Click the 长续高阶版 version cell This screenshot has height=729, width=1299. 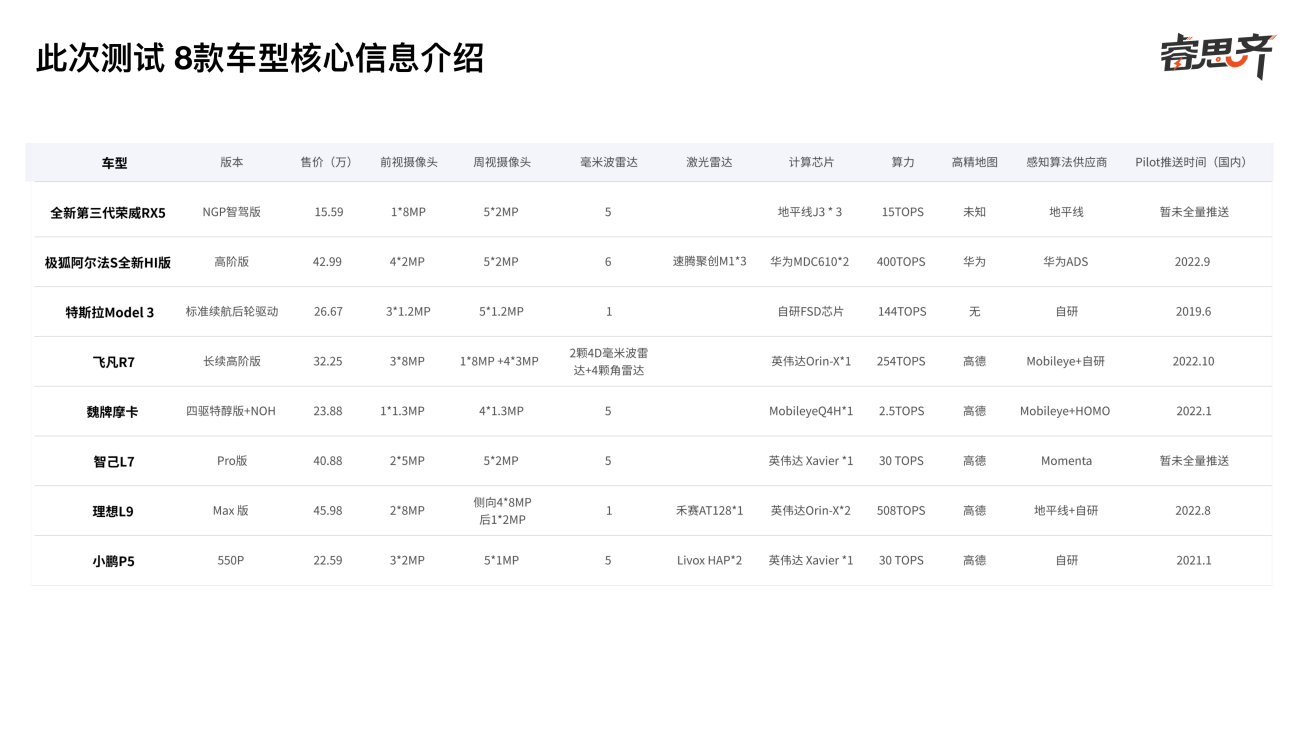(x=231, y=361)
